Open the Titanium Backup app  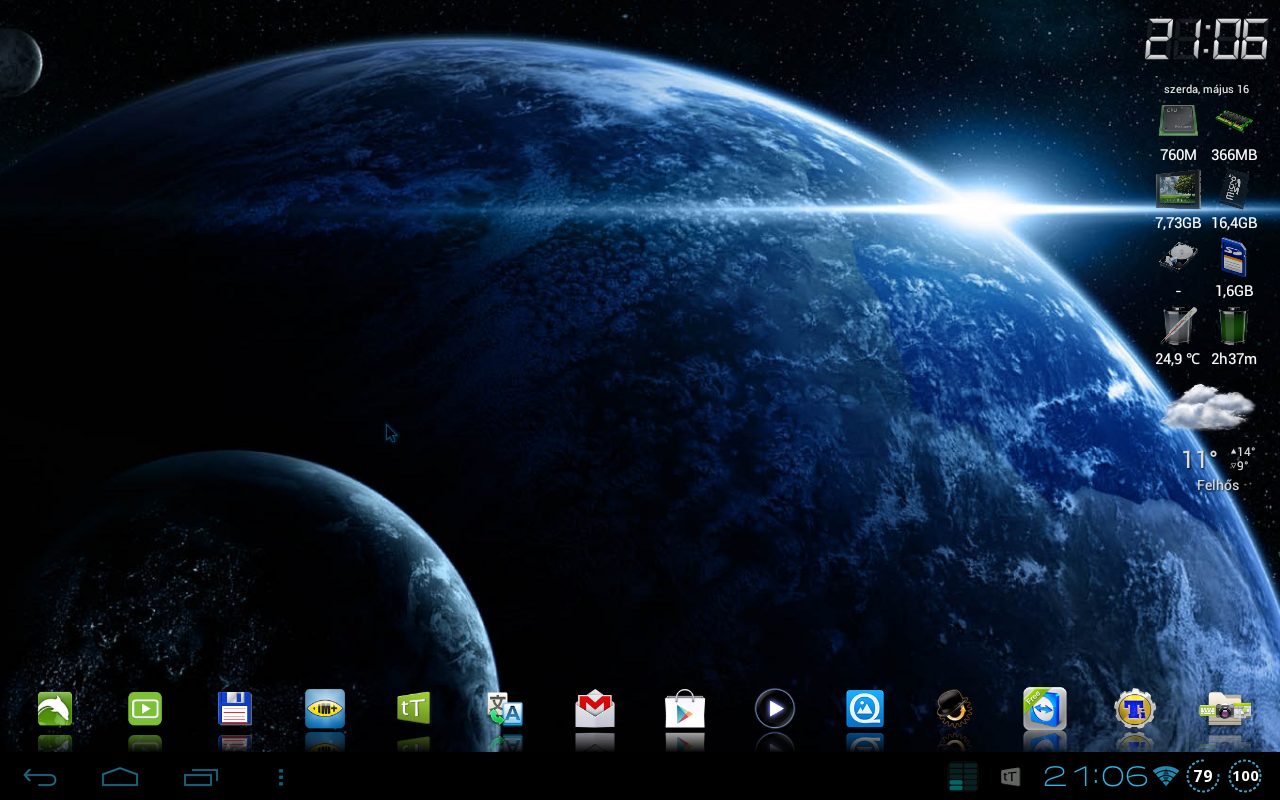pos(1135,709)
